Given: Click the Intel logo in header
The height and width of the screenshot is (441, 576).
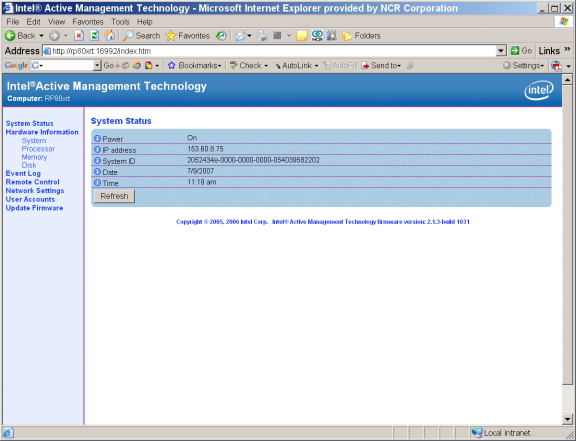Looking at the screenshot, I should (539, 90).
